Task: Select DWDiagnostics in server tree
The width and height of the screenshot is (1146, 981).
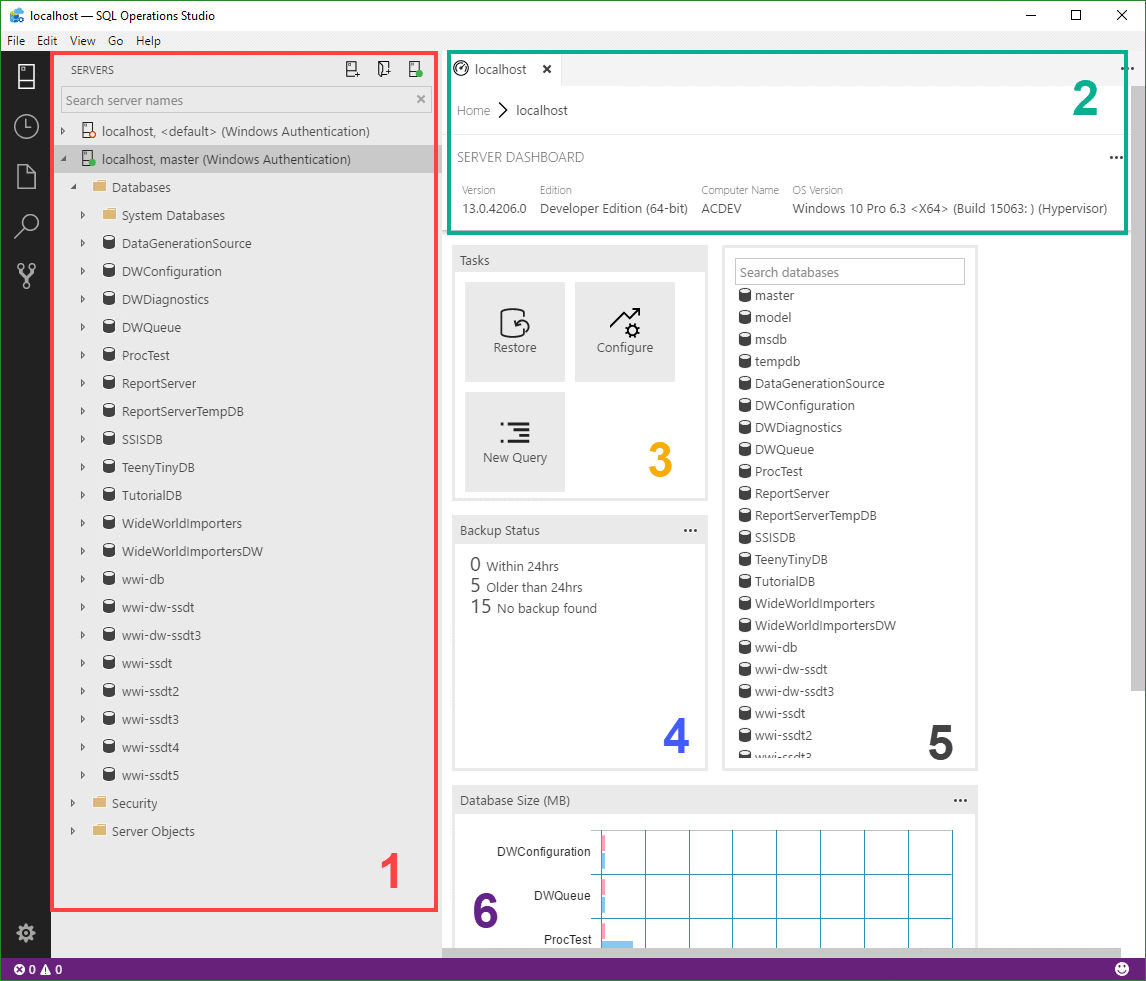Action: [x=165, y=299]
